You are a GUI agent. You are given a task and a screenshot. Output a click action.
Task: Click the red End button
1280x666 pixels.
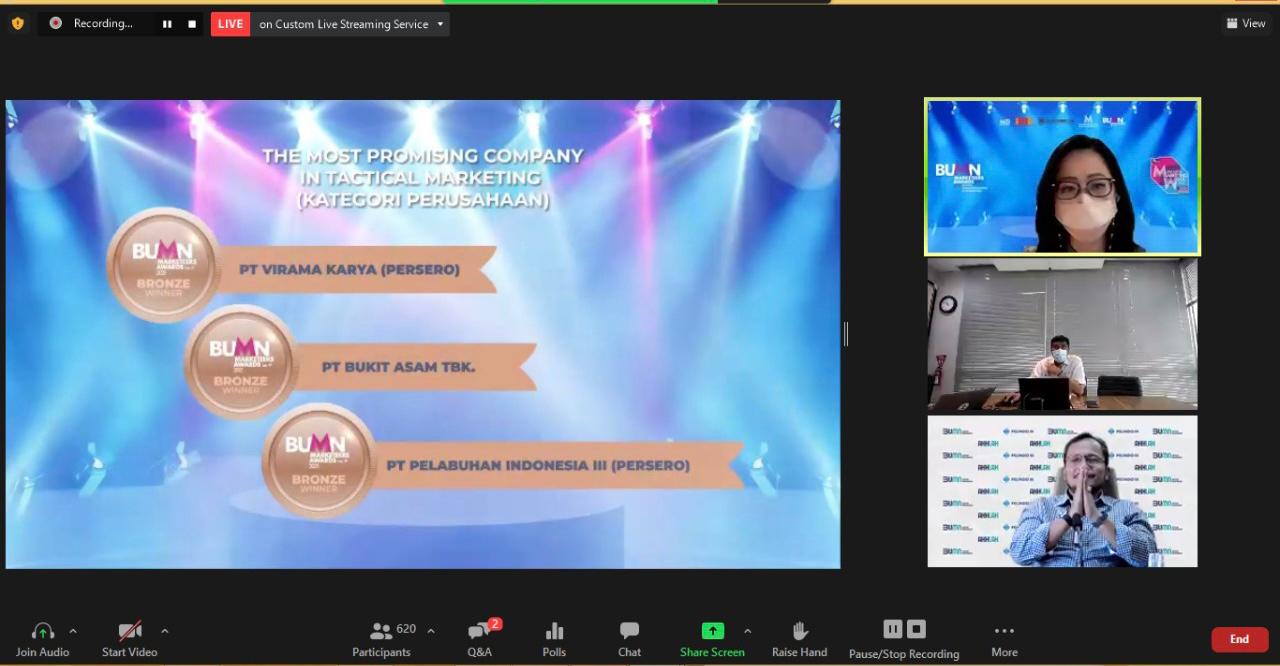click(1239, 639)
